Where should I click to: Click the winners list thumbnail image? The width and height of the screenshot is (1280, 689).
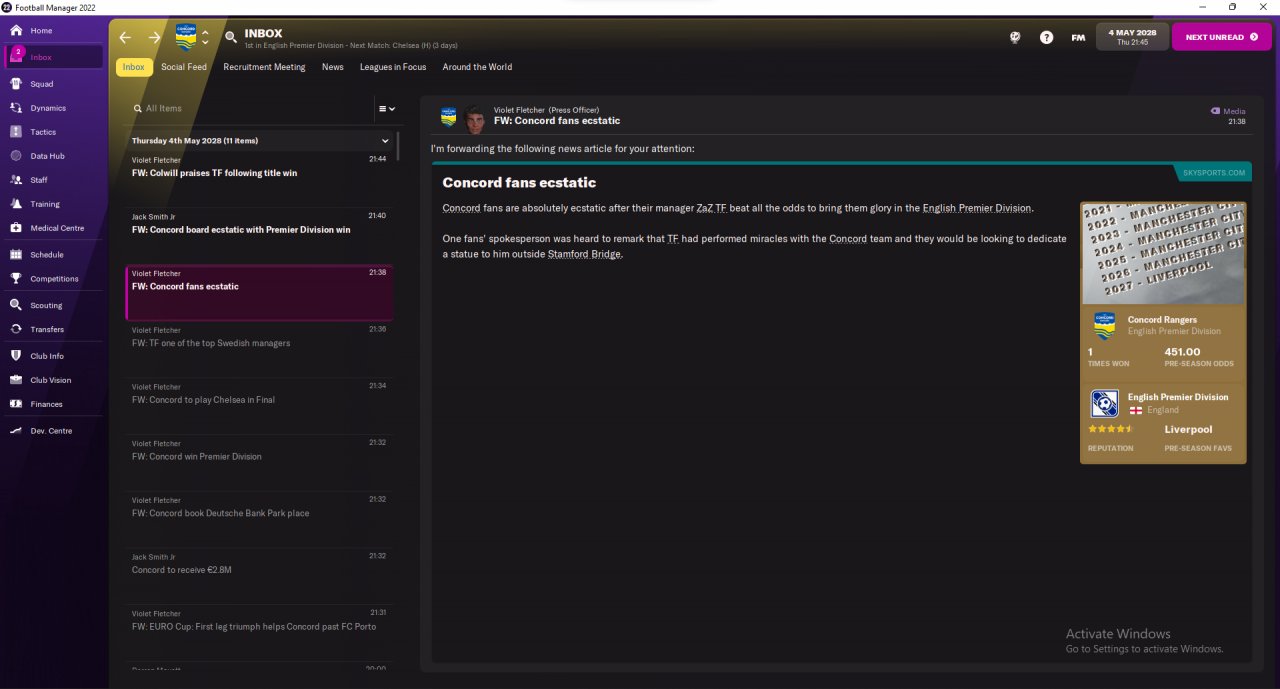[1163, 253]
